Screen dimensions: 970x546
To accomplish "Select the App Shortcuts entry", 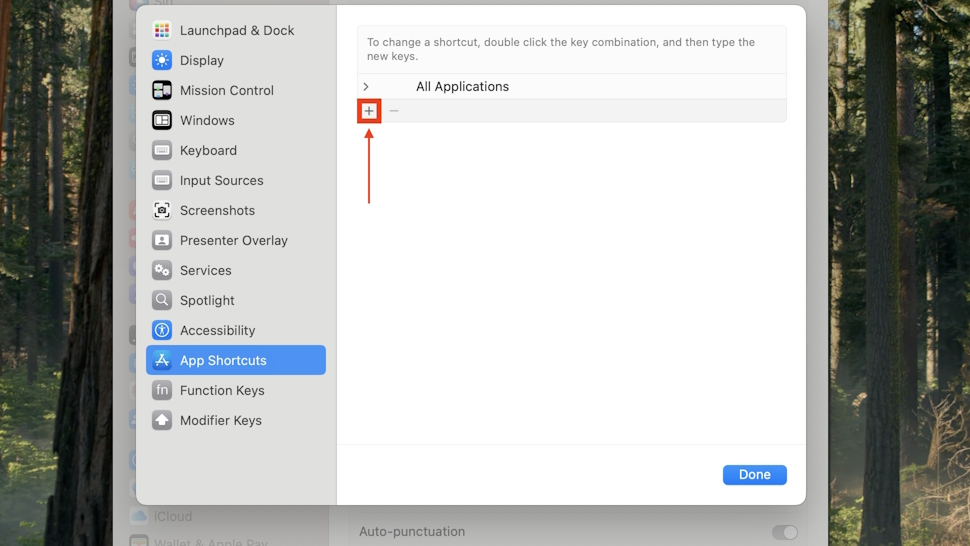I will (236, 360).
